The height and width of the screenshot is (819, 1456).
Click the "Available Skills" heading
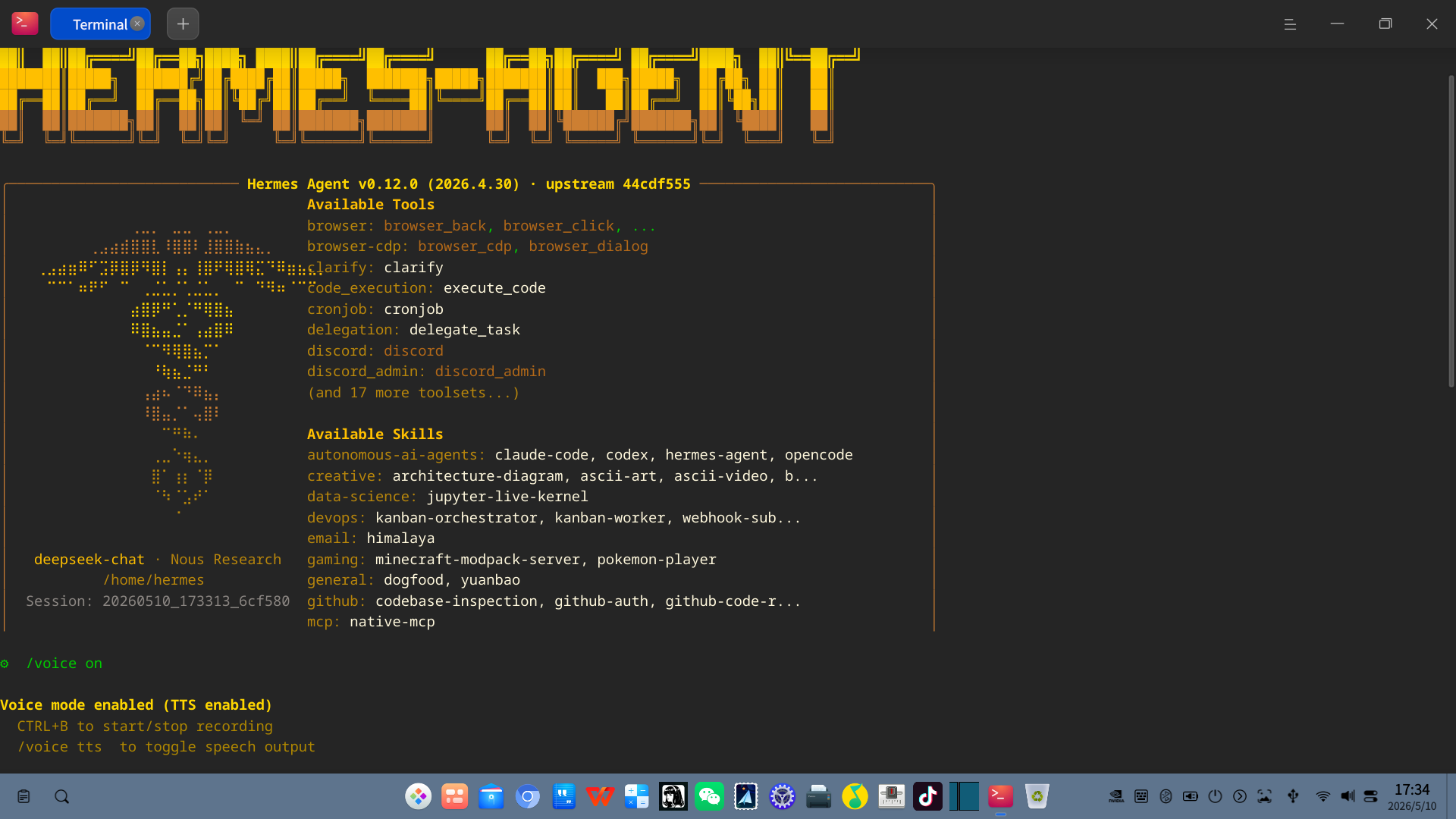[x=375, y=435]
